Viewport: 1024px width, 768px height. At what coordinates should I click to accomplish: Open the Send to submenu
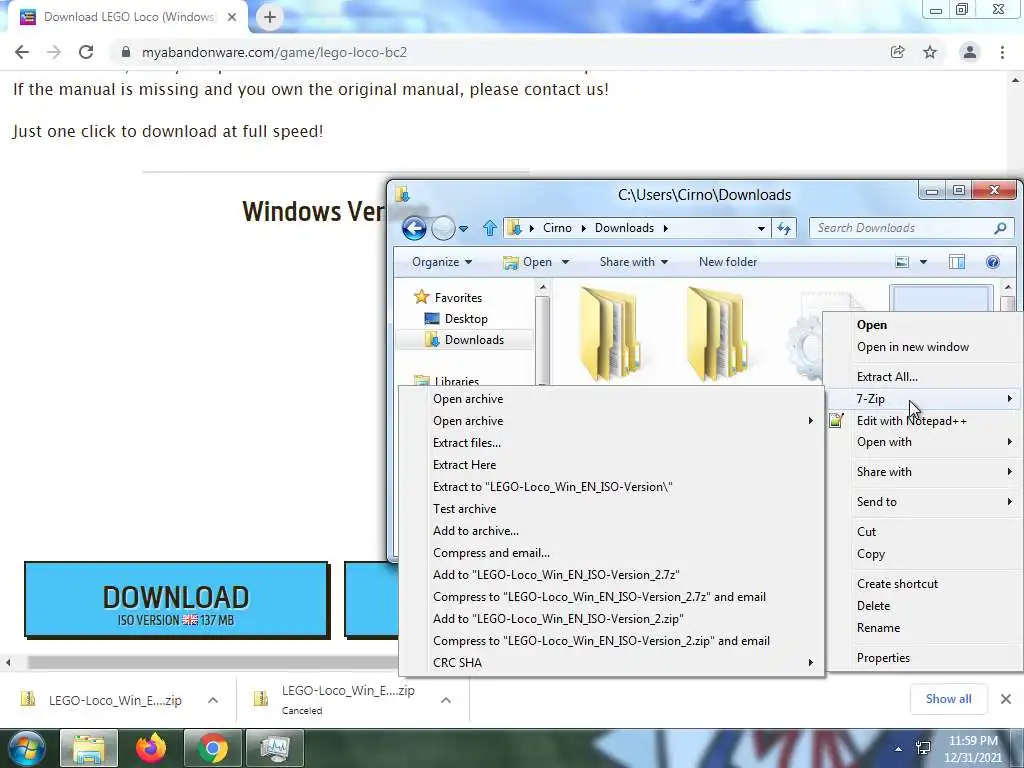923,502
